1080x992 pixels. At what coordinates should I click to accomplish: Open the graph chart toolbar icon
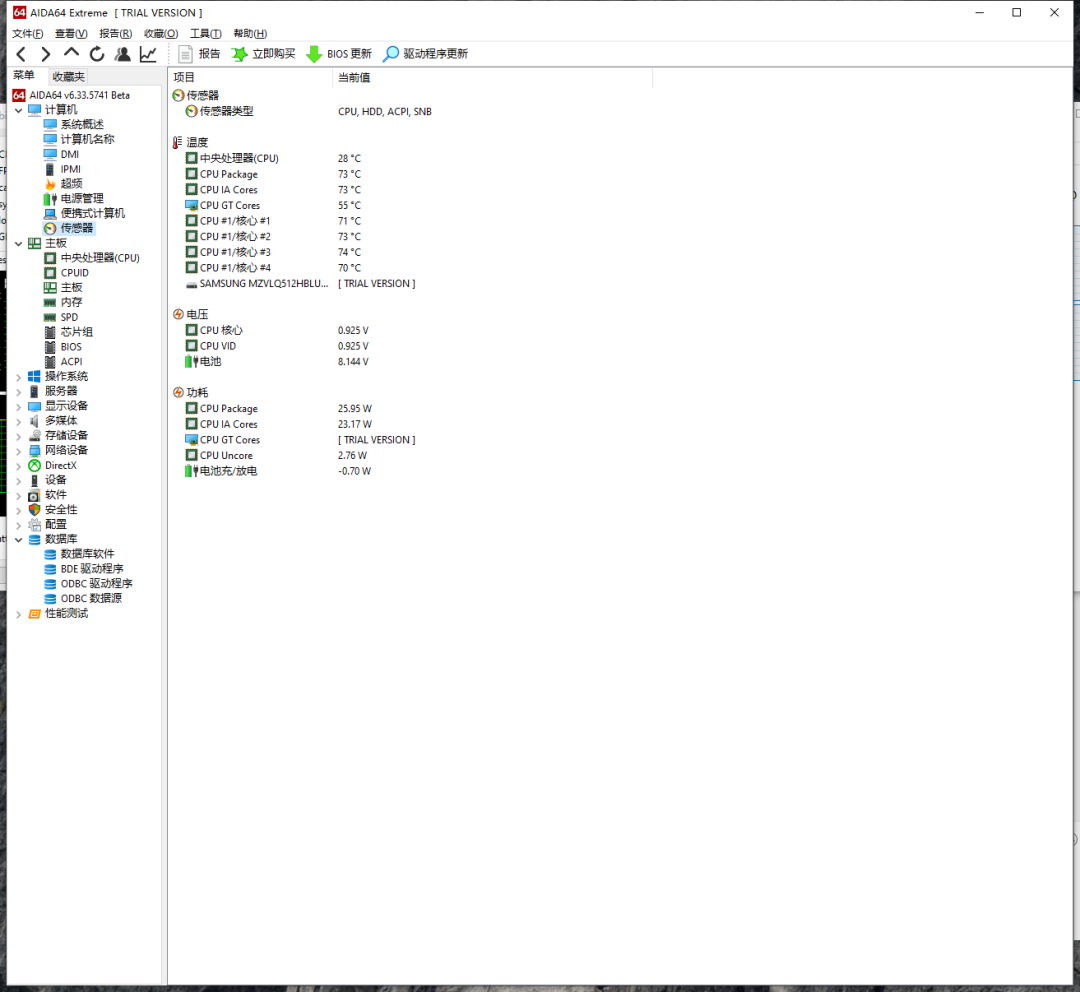tap(148, 54)
